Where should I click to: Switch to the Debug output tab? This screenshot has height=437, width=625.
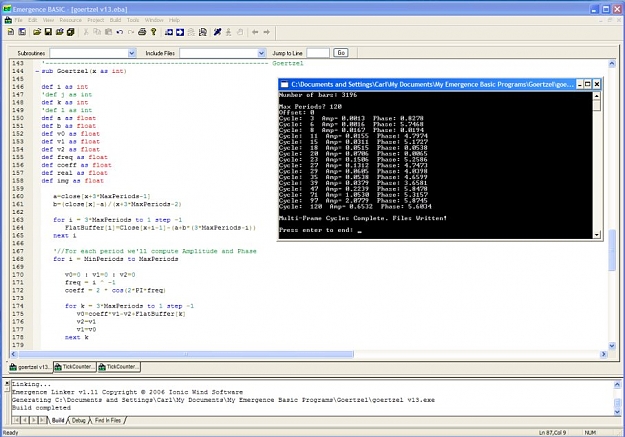79,420
